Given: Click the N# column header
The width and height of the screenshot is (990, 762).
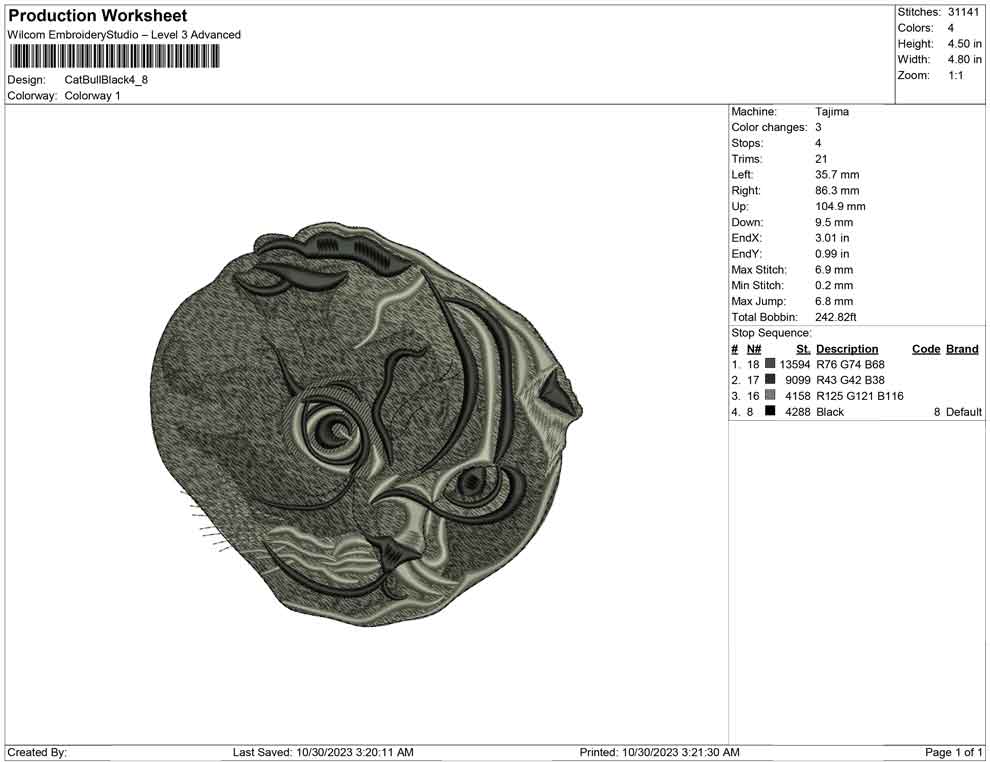Looking at the screenshot, I should (x=754, y=349).
